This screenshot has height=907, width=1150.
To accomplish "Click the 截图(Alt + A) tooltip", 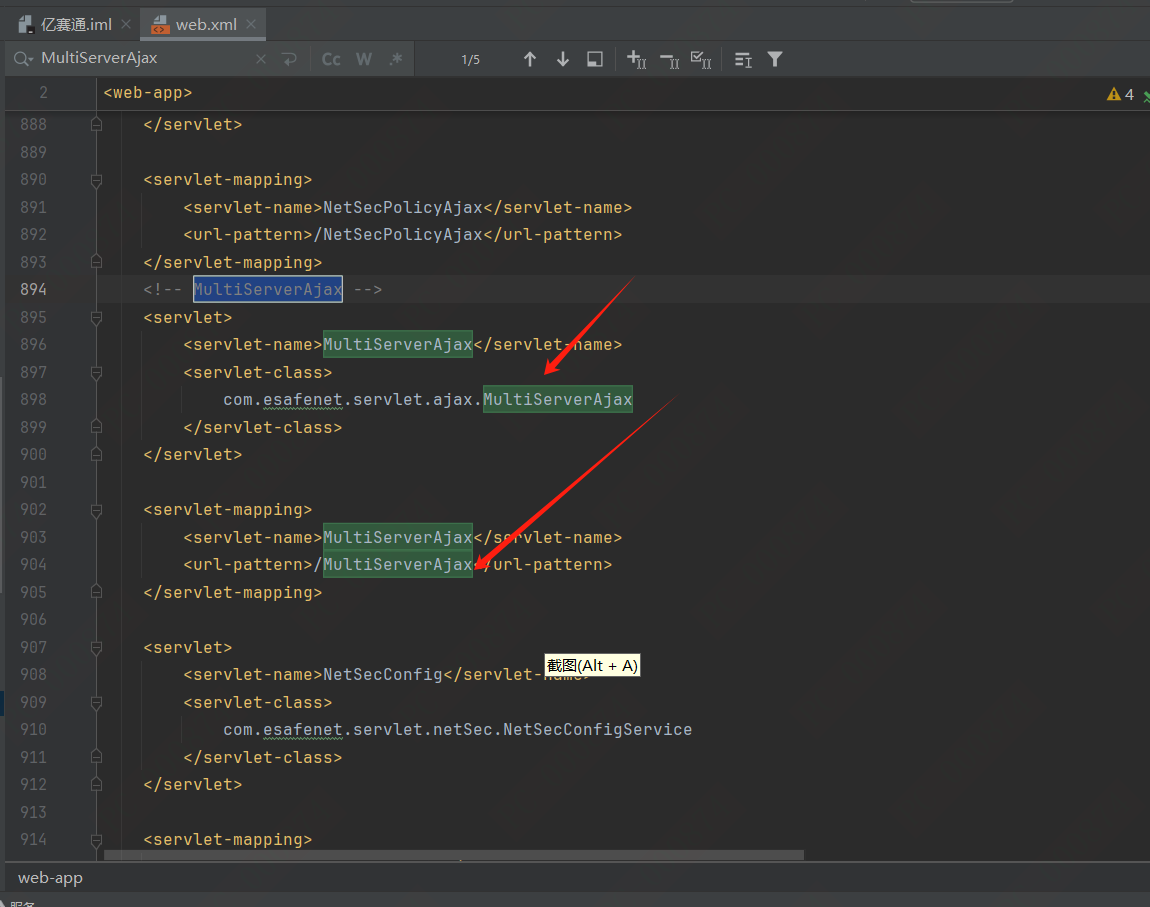I will [592, 666].
